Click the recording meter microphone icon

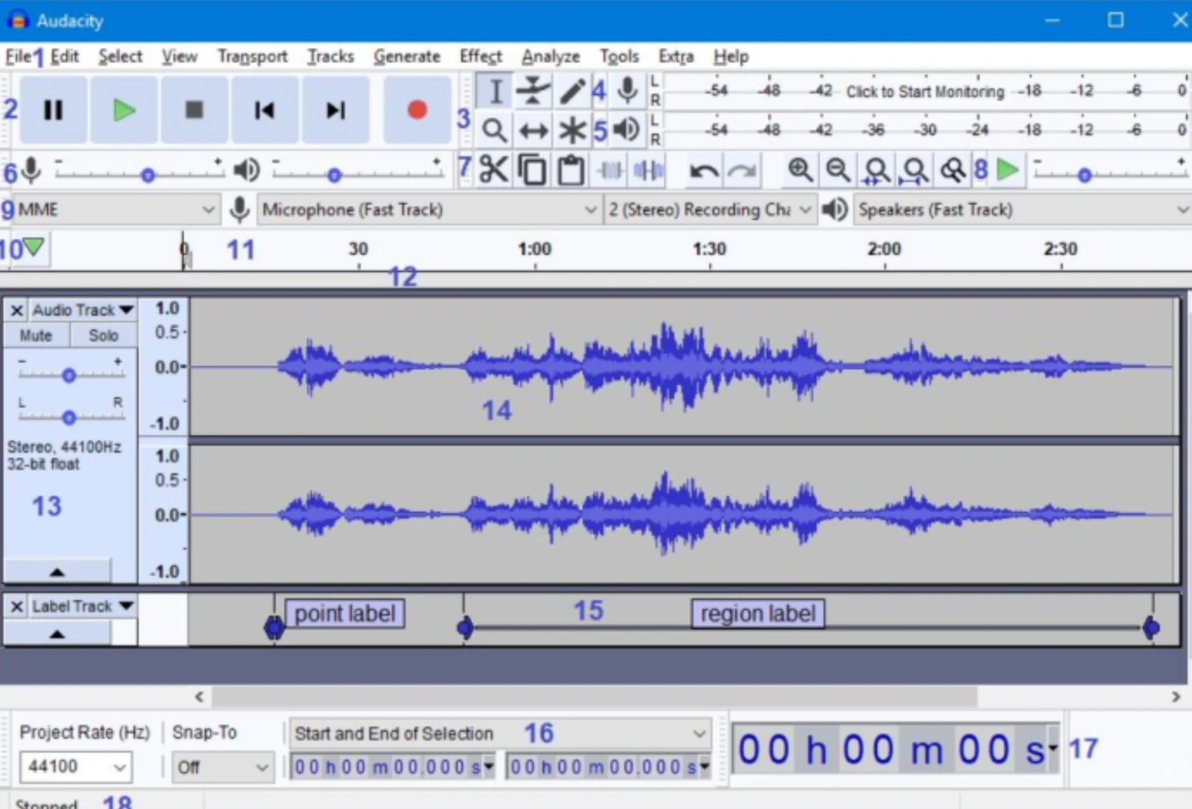pos(627,90)
